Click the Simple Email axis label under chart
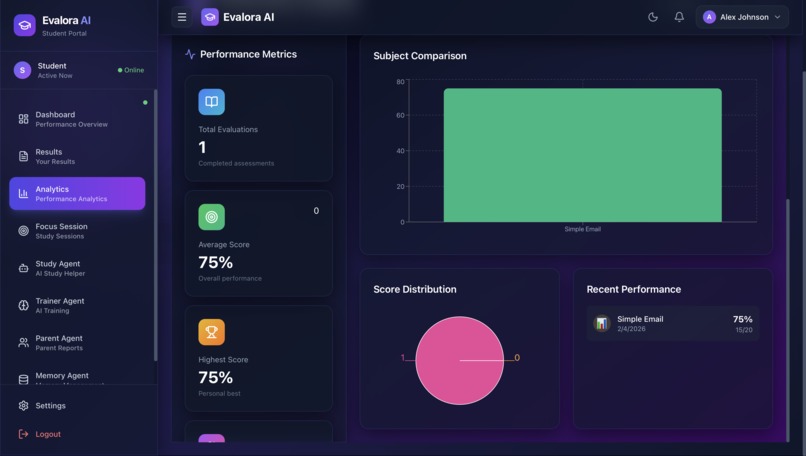The width and height of the screenshot is (806, 456). point(582,229)
